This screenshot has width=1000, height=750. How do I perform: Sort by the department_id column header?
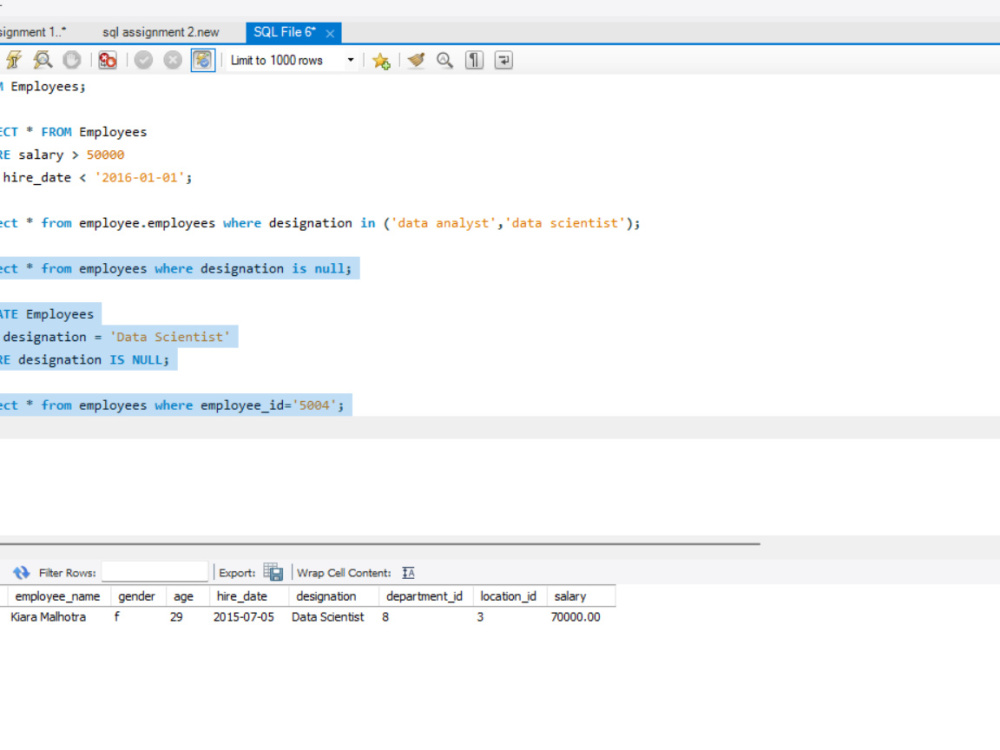click(x=425, y=596)
